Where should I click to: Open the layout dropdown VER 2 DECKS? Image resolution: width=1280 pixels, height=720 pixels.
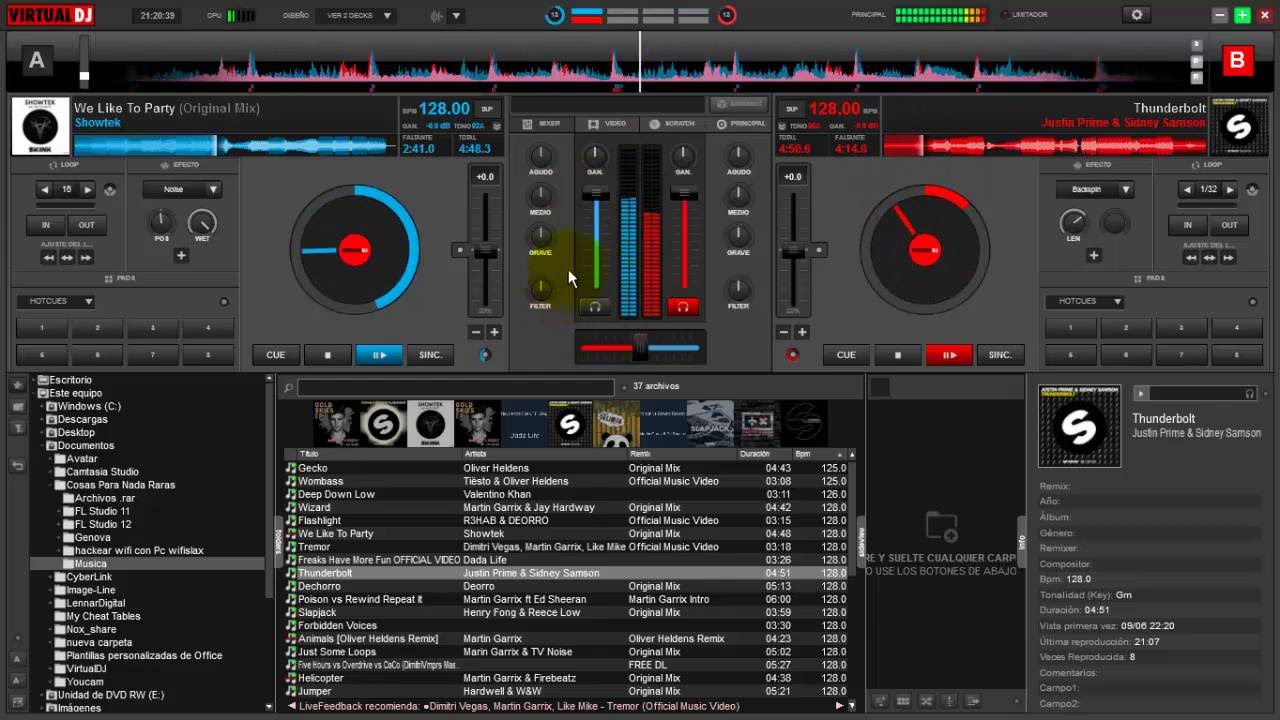click(355, 16)
